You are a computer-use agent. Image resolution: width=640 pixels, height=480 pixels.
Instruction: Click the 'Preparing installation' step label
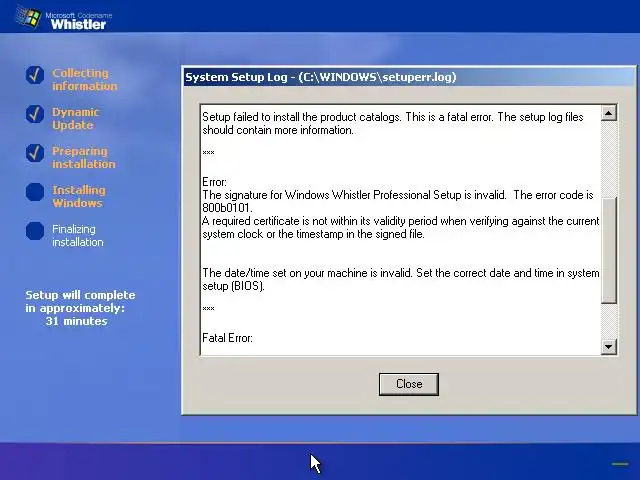point(84,157)
